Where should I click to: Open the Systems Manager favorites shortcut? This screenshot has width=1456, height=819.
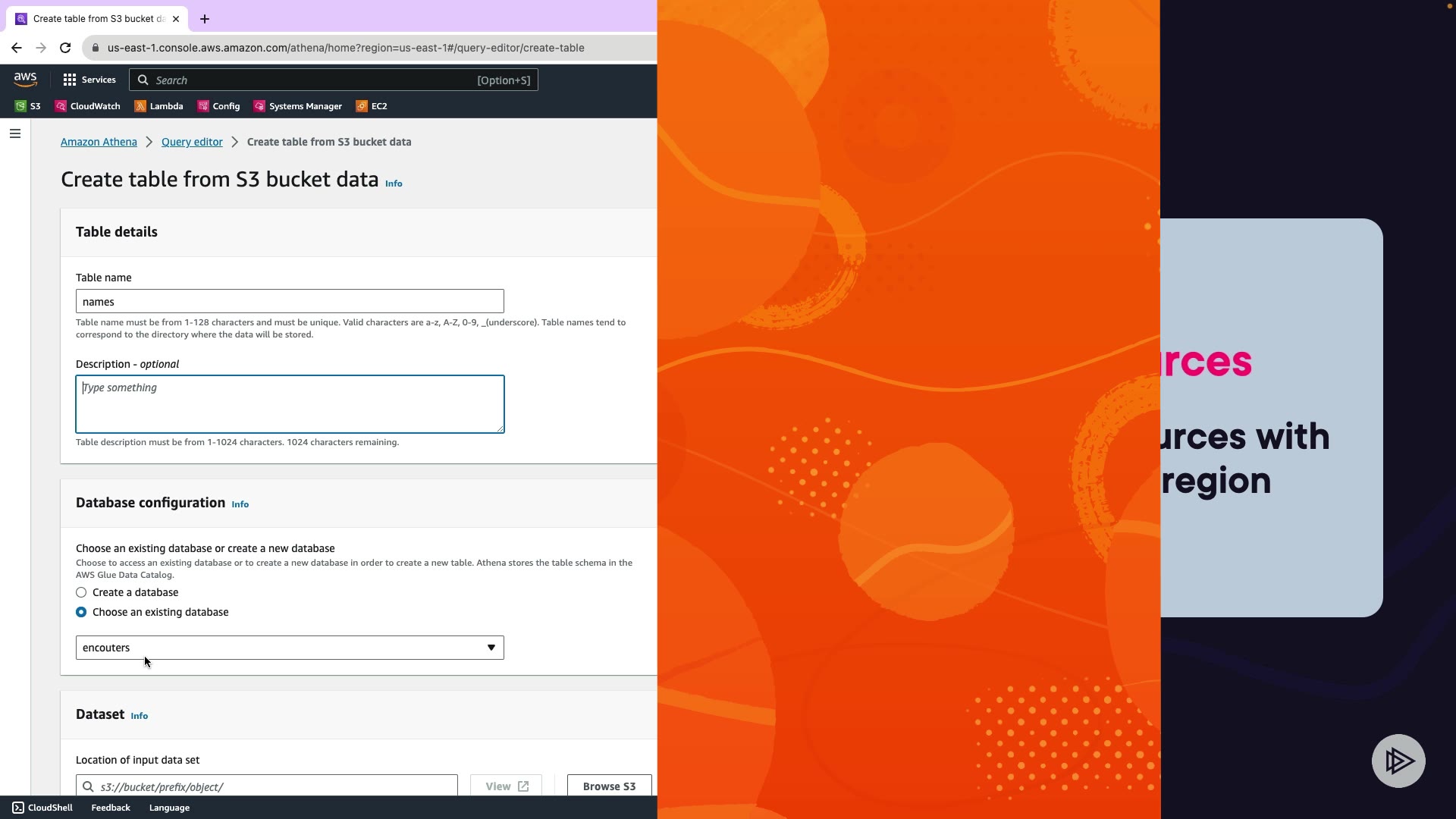point(297,106)
